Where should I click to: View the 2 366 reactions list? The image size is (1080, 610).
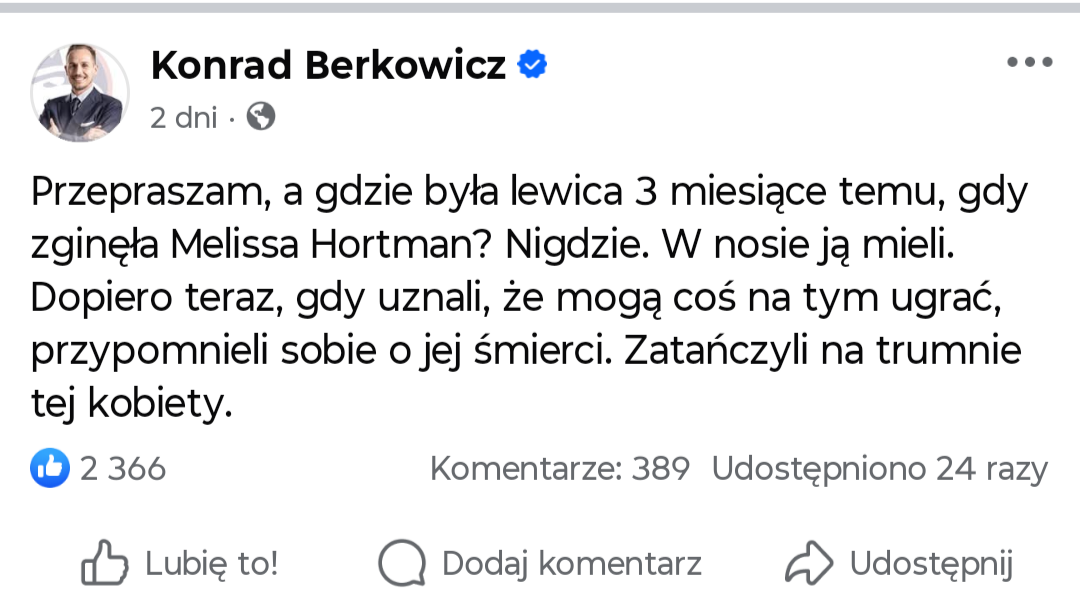click(x=123, y=468)
